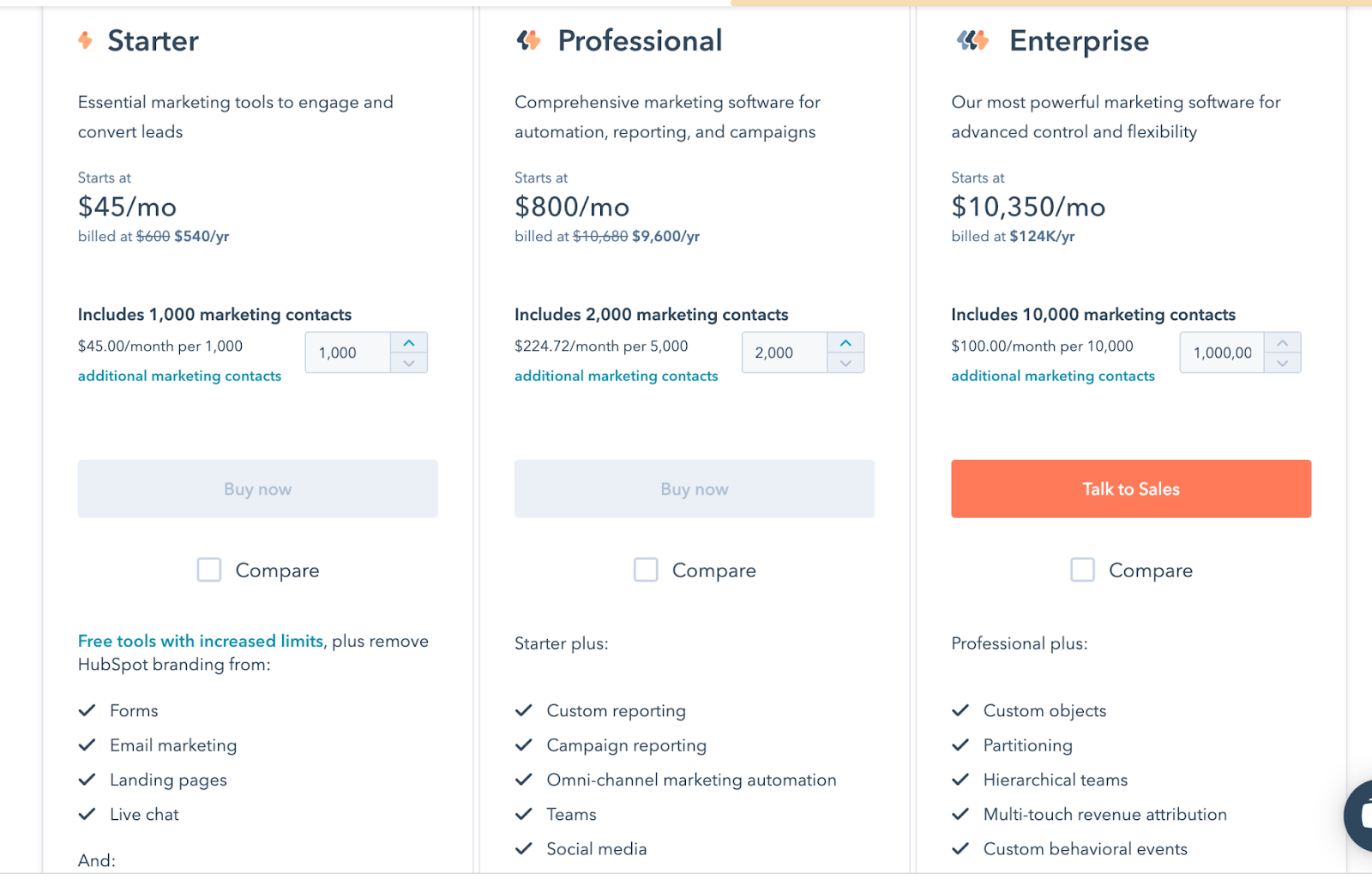Click the checkmark beside Partitioning
This screenshot has height=880, width=1372.
[960, 744]
